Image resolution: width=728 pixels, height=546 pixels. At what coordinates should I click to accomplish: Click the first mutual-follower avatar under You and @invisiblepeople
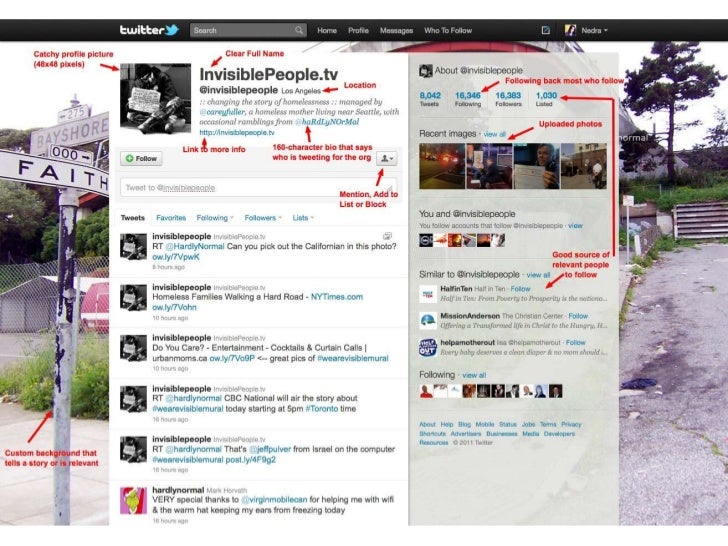pos(426,240)
